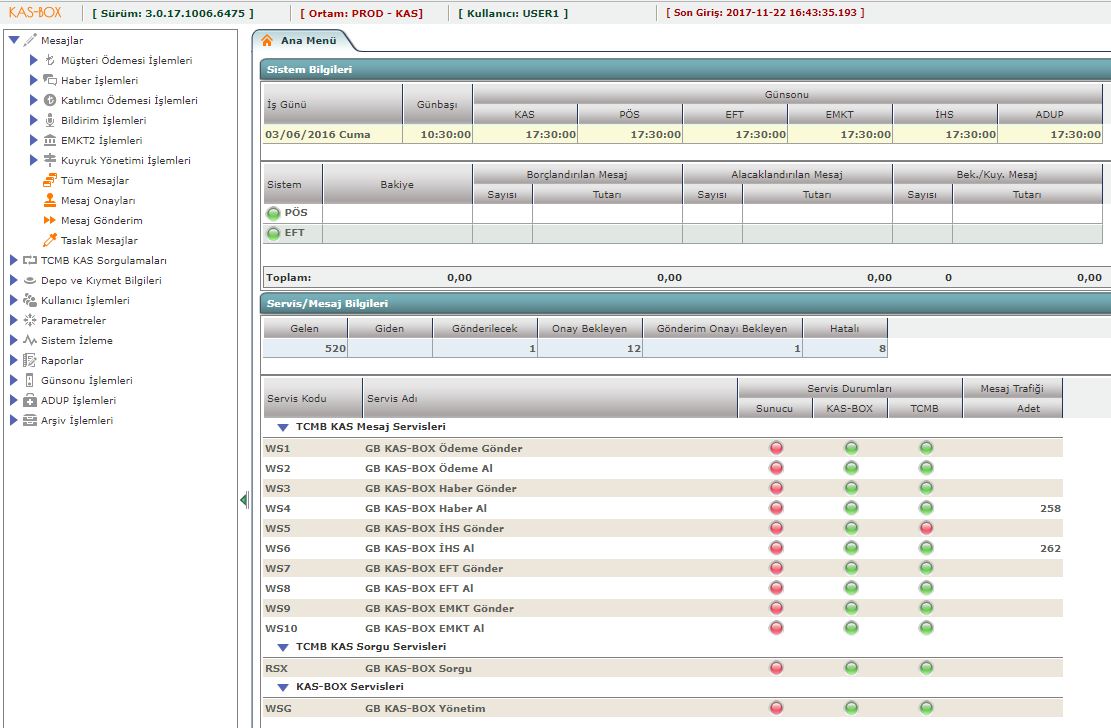The image size is (1111, 728).
Task: Click the green status light for EFT
Action: pyautogui.click(x=273, y=233)
